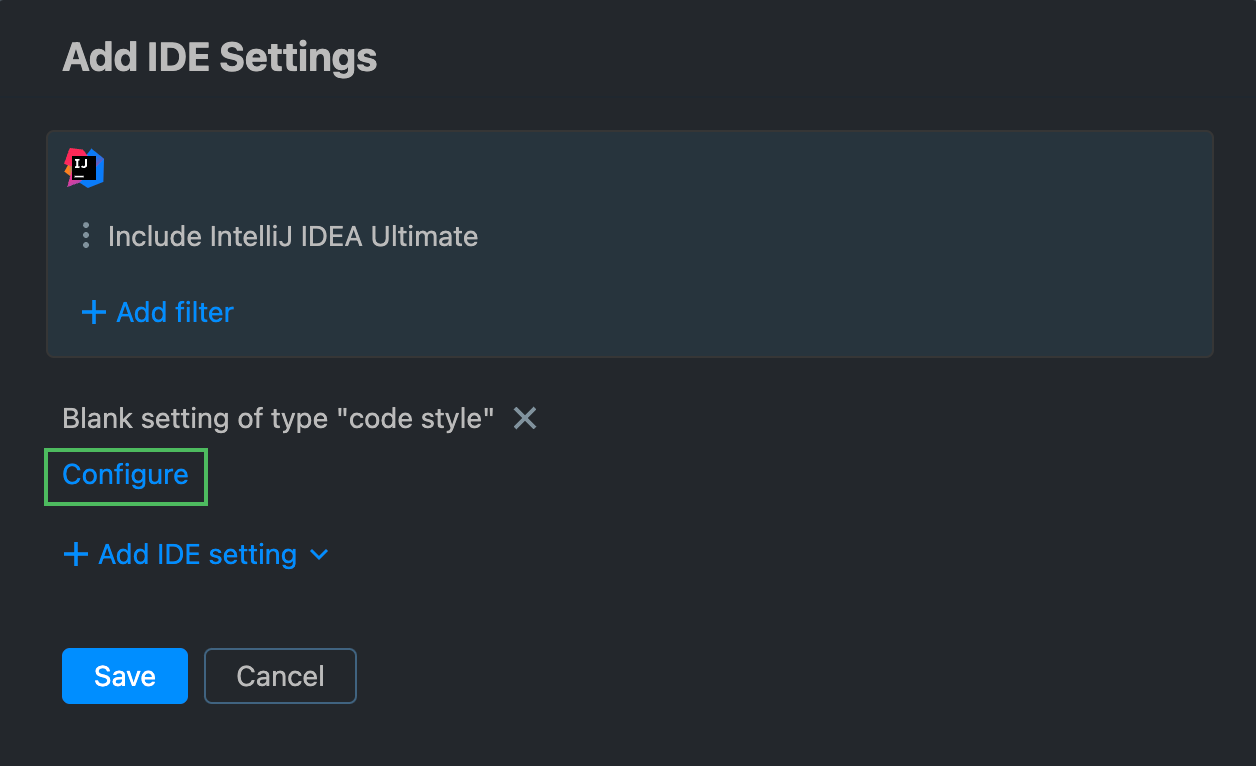
Task: Click the plus icon beside Add IDE setting
Action: pos(75,554)
